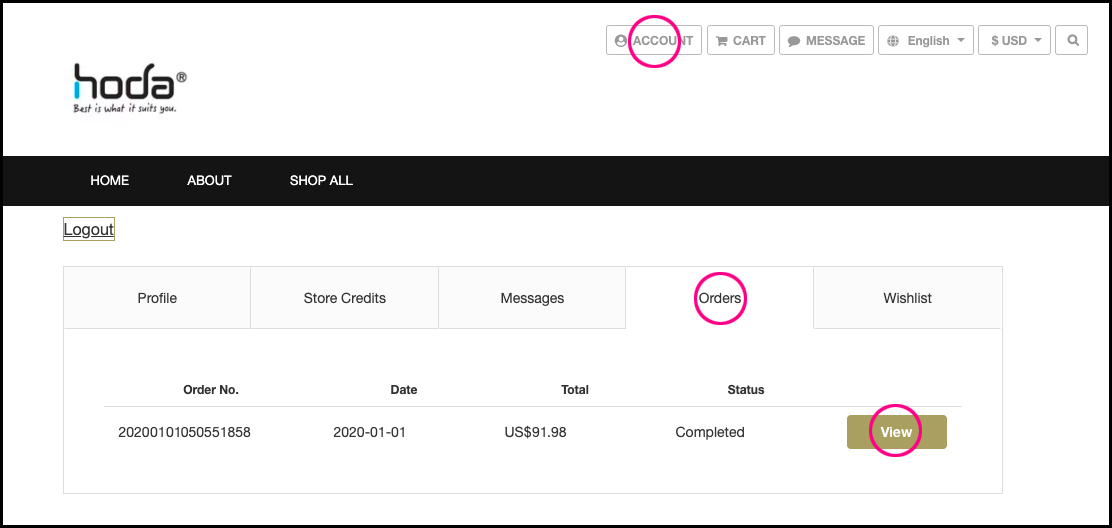Image resolution: width=1112 pixels, height=528 pixels.
Task: Open the Account page via user icon
Action: tap(654, 41)
